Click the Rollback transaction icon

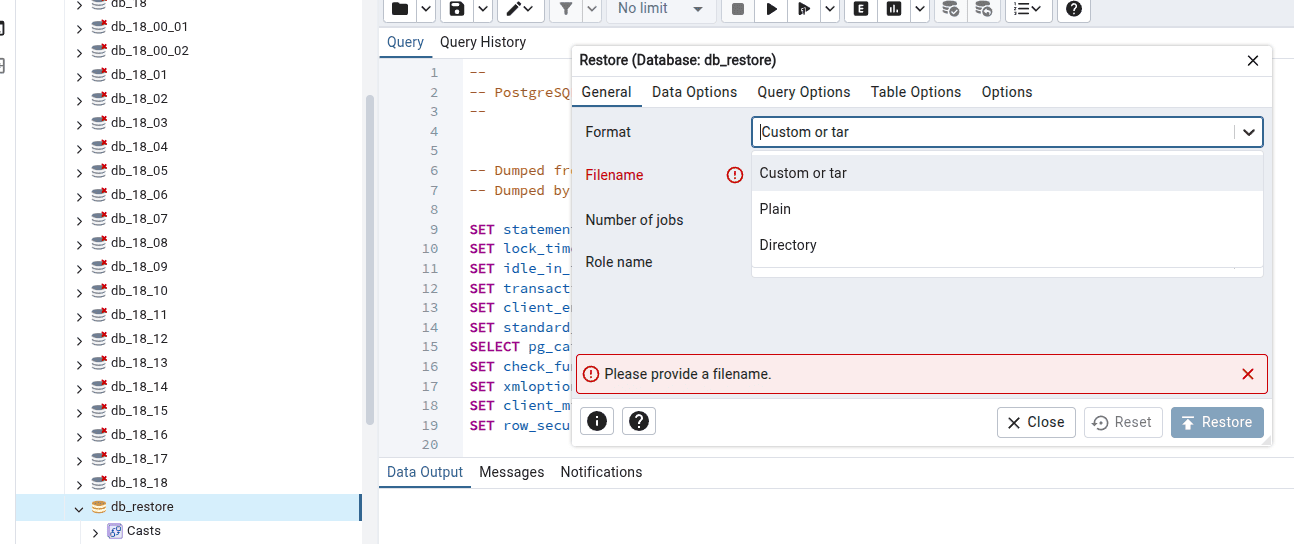pyautogui.click(x=983, y=9)
